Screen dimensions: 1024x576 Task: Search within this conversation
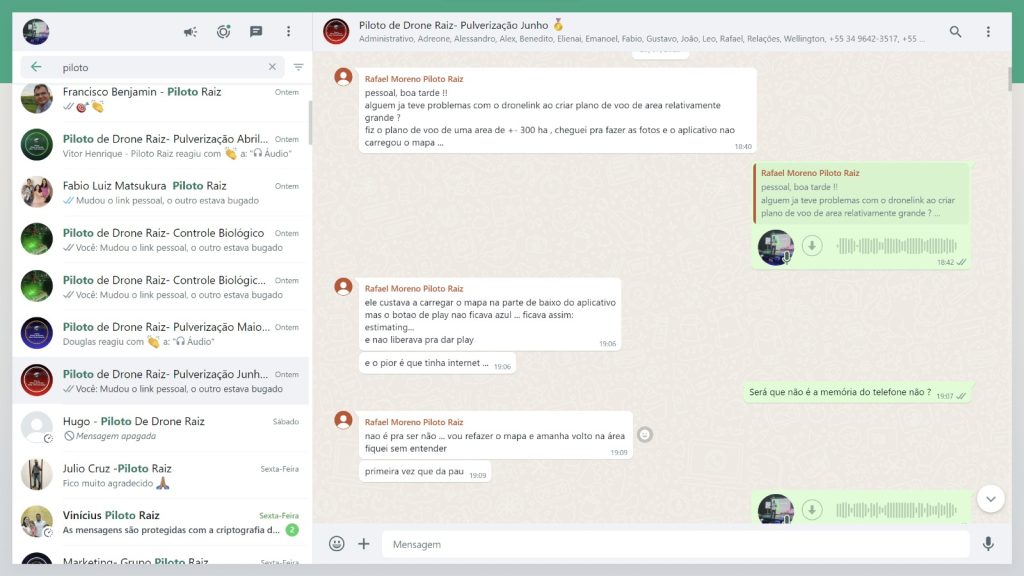955,31
